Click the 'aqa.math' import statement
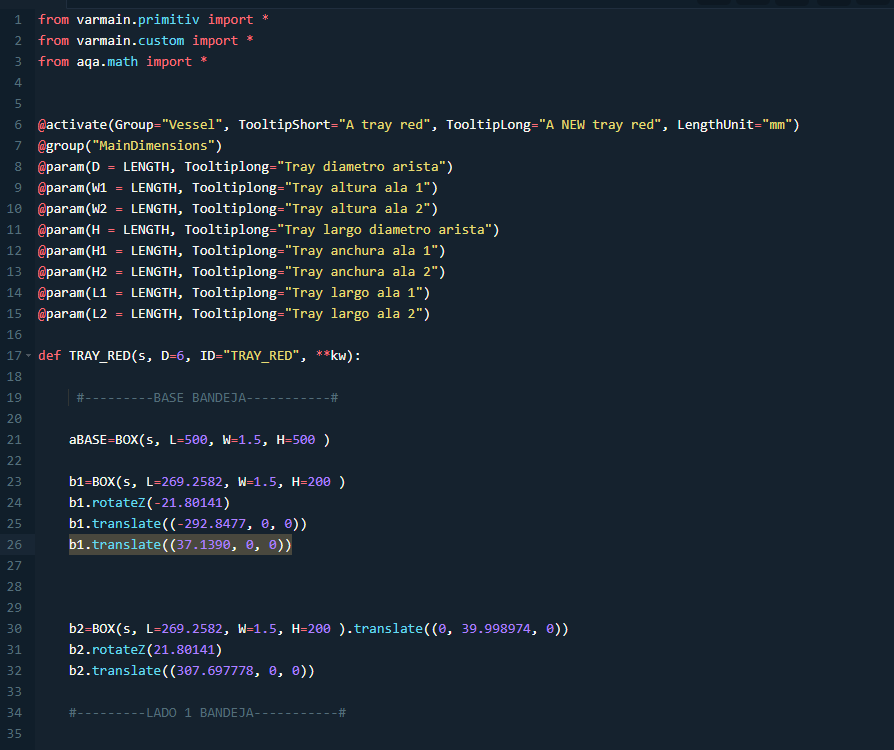This screenshot has height=750, width=894. 123,62
